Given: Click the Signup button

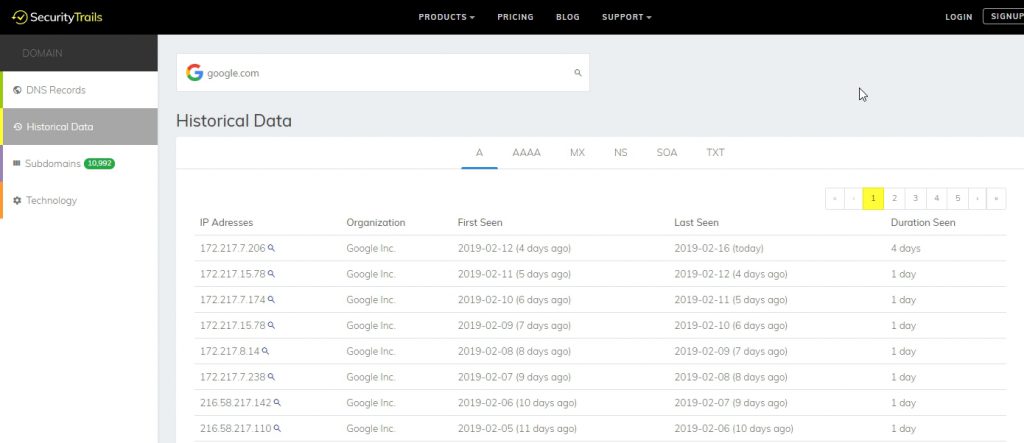Looking at the screenshot, I should [1004, 17].
